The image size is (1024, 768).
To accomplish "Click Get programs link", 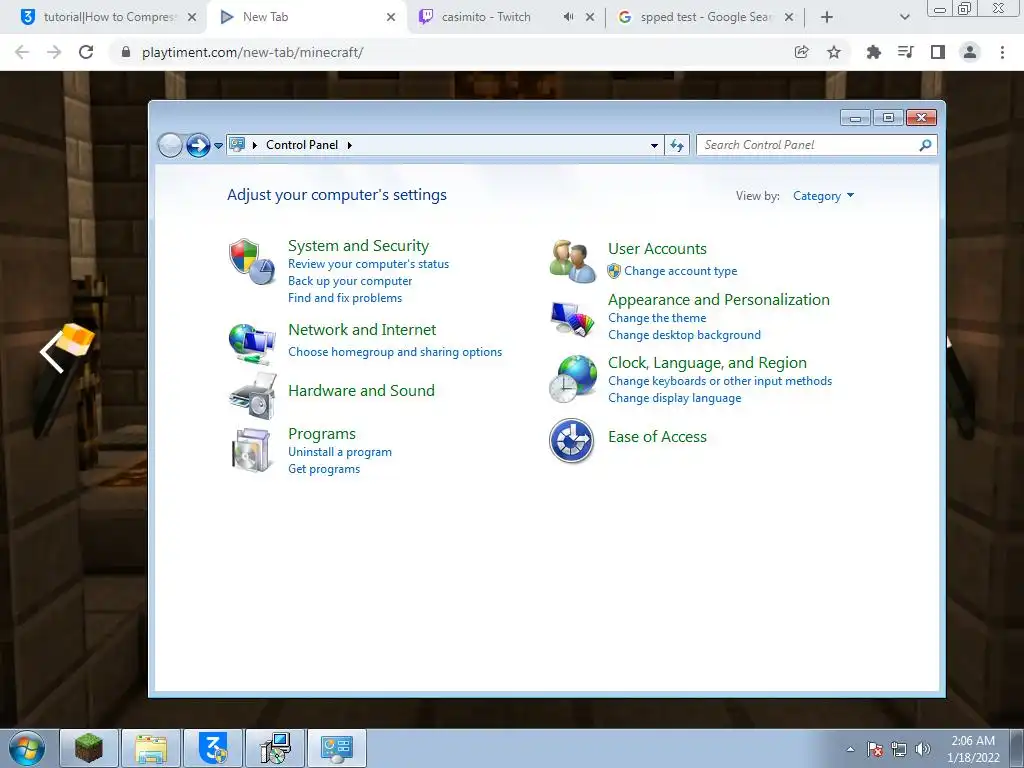I will tap(324, 469).
